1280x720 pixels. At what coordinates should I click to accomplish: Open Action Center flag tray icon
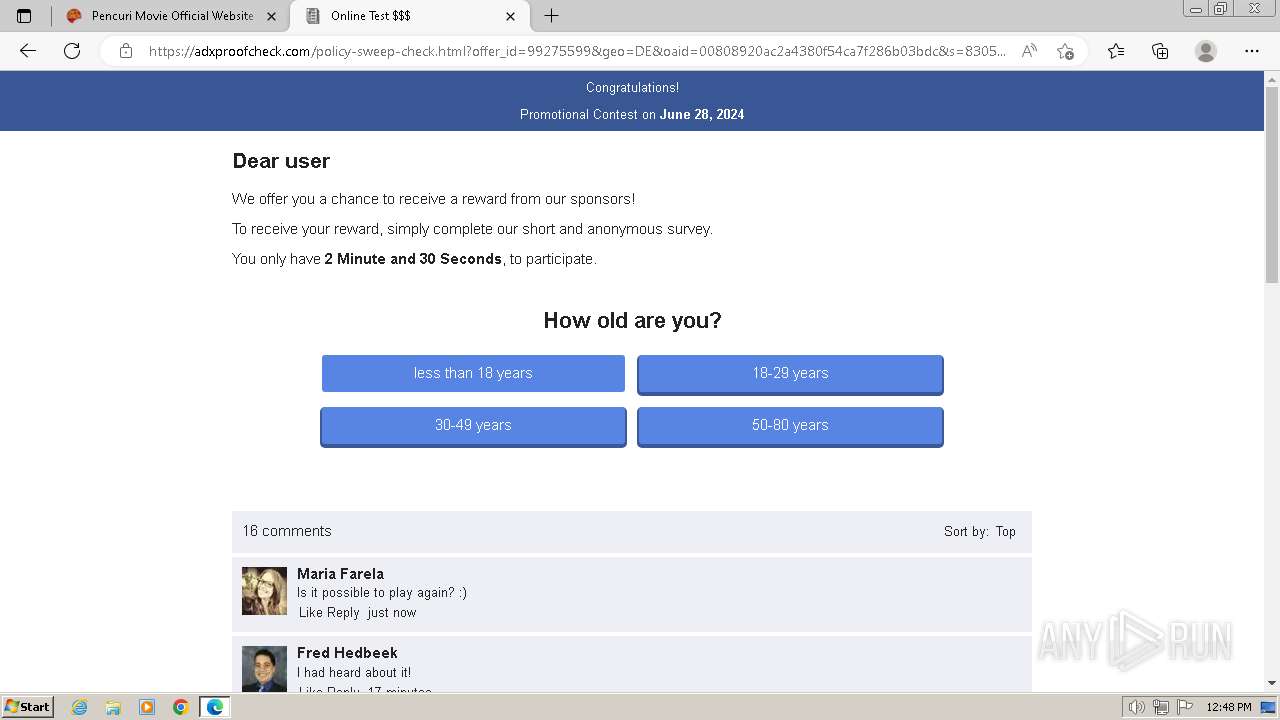[1183, 707]
